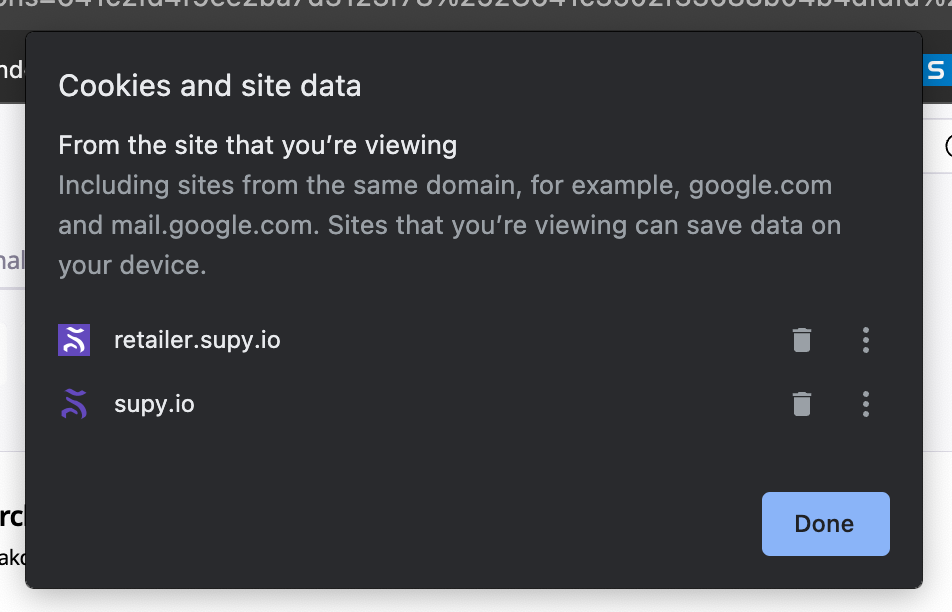Select the supy.io site name
The image size is (952, 612).
point(154,404)
